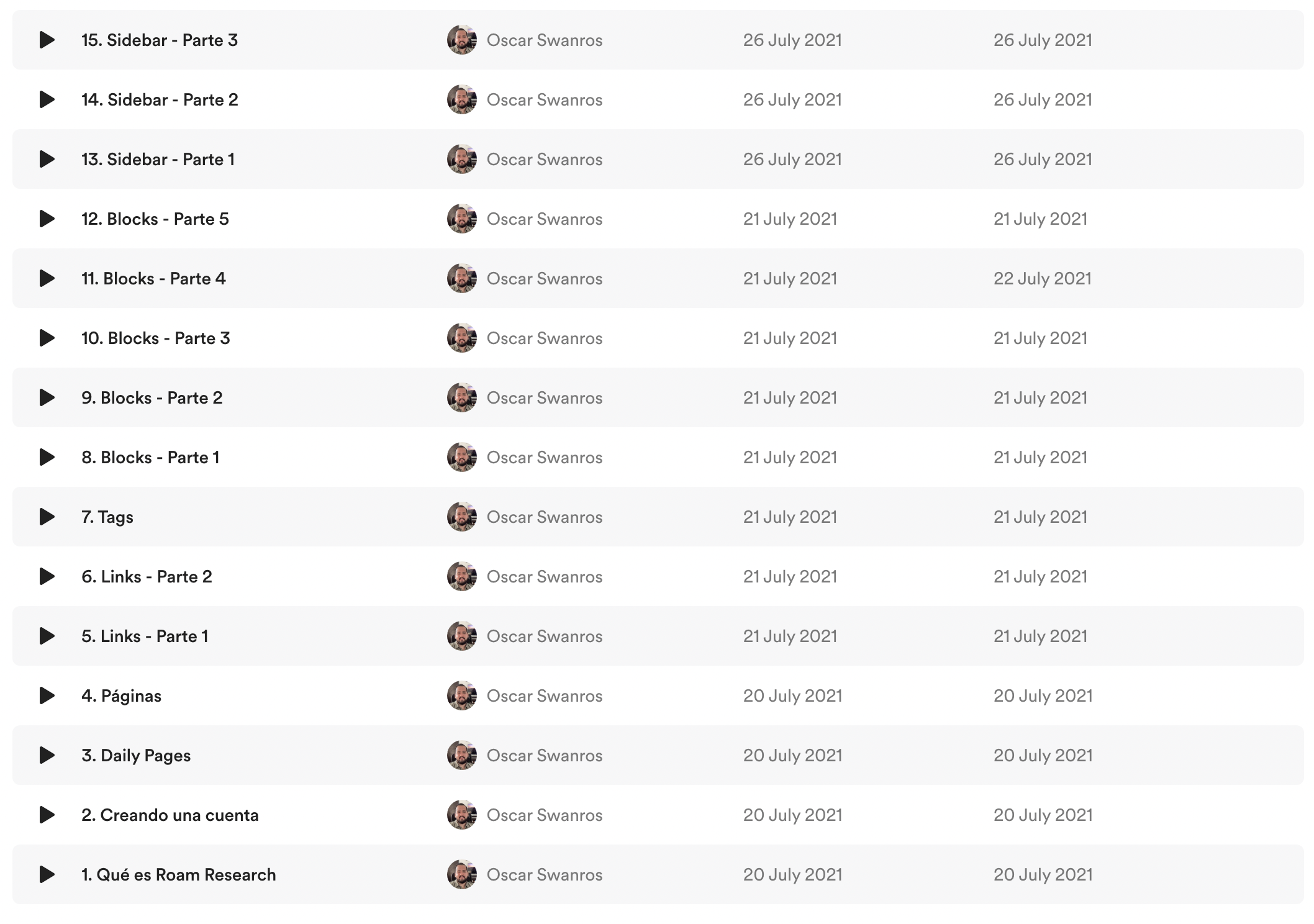Click first 26 July 2021 date in Sidebar - Parte 3 row
Image resolution: width=1314 pixels, height=924 pixels.
tap(792, 40)
